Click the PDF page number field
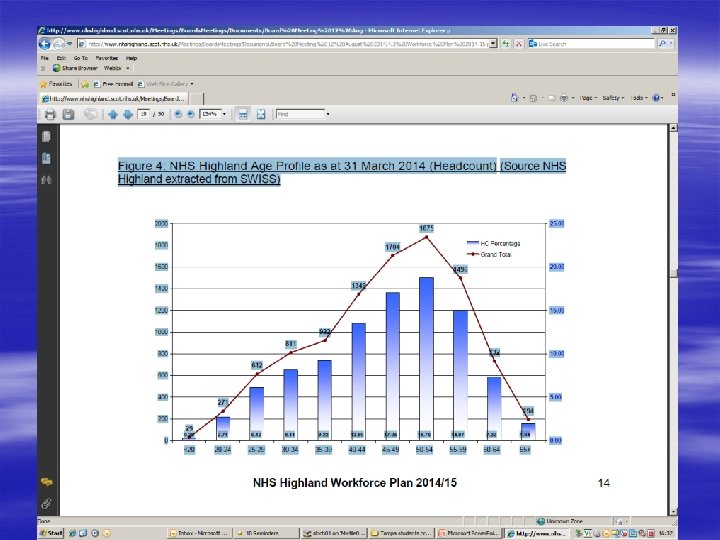Screen dimensions: 720x540 point(144,114)
